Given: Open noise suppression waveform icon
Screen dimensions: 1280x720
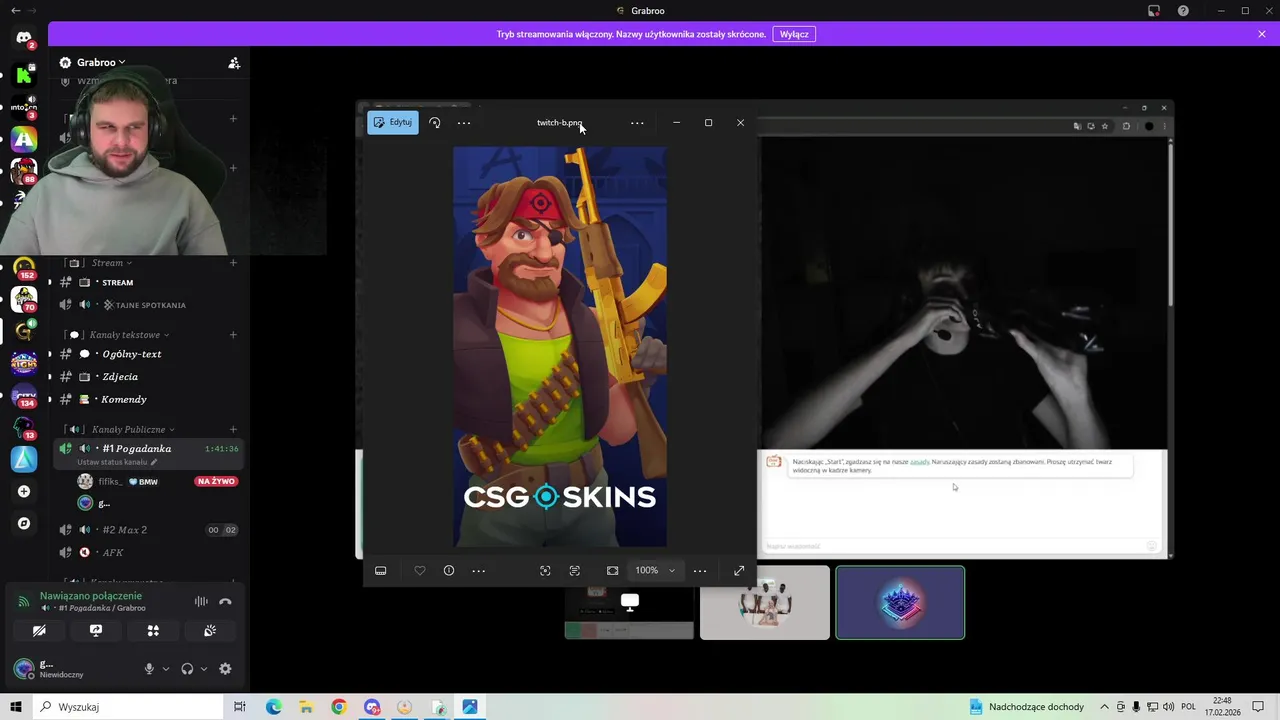Looking at the screenshot, I should pyautogui.click(x=201, y=601).
